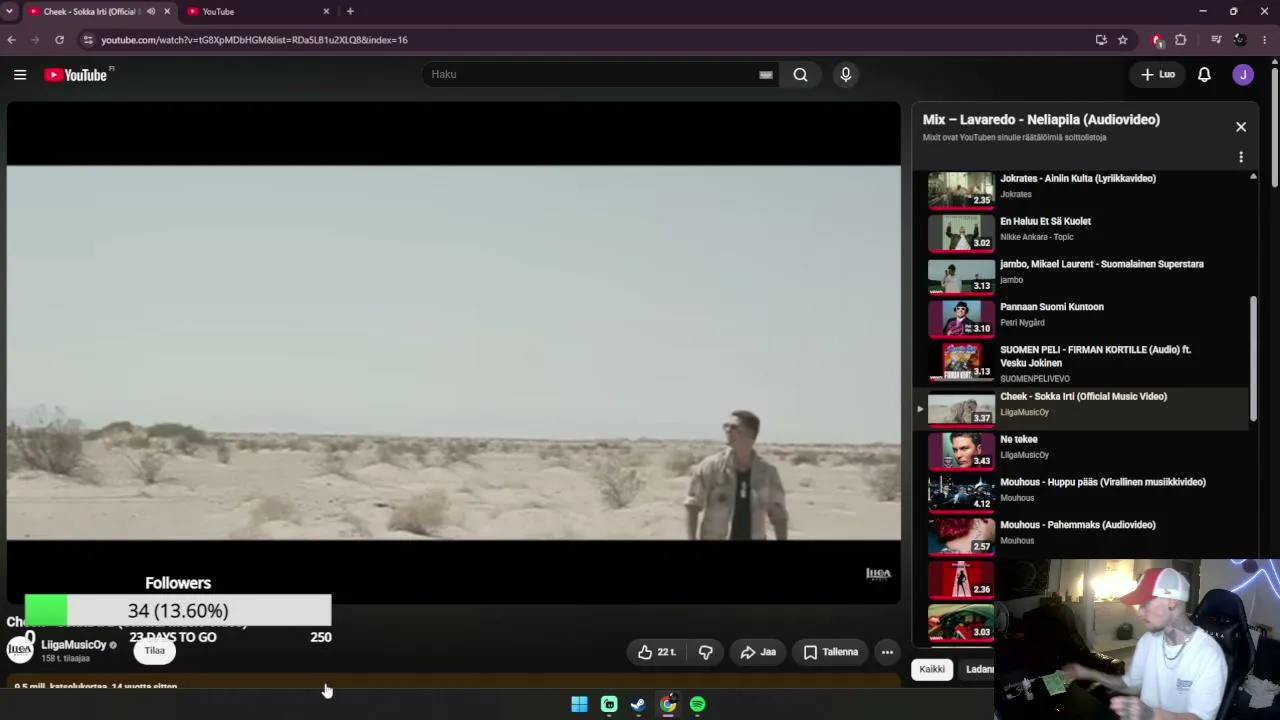Open the Chrome three-dot menu

[1265, 40]
